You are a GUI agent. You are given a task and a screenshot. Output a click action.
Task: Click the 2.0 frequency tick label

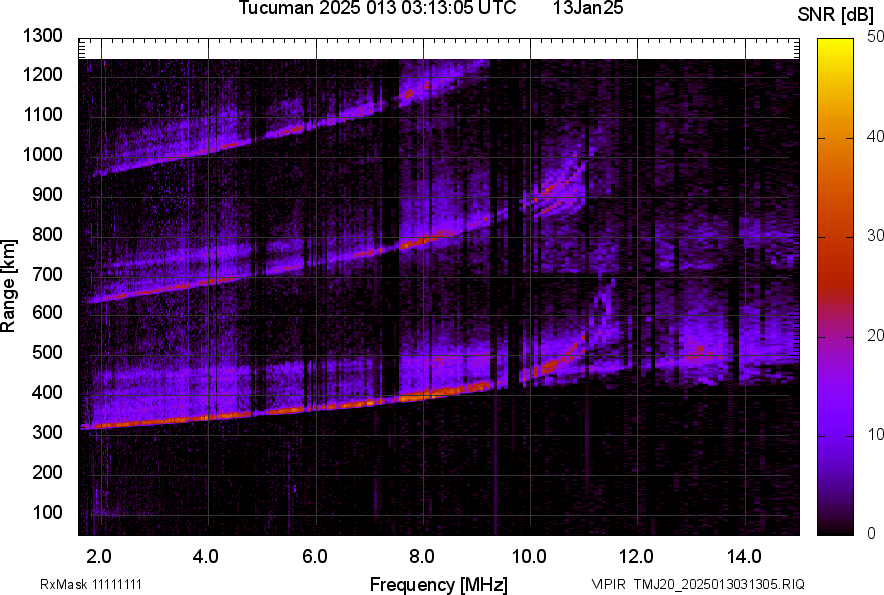tap(99, 556)
